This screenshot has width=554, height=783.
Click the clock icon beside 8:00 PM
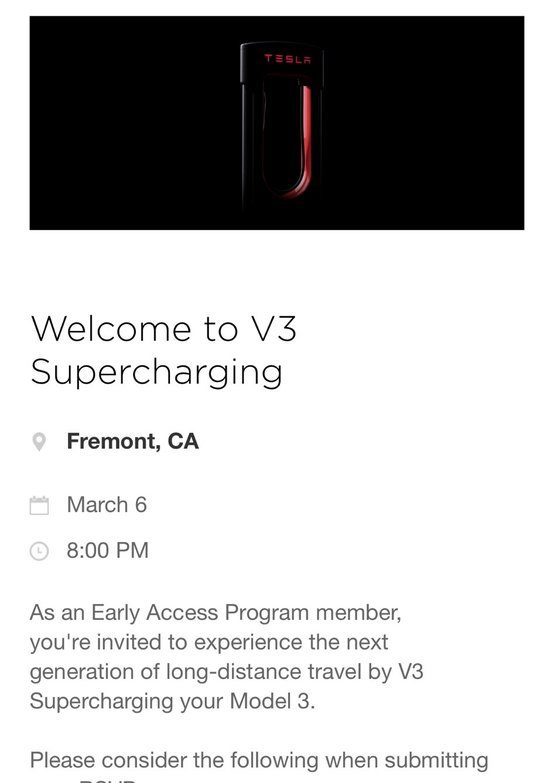(x=39, y=551)
